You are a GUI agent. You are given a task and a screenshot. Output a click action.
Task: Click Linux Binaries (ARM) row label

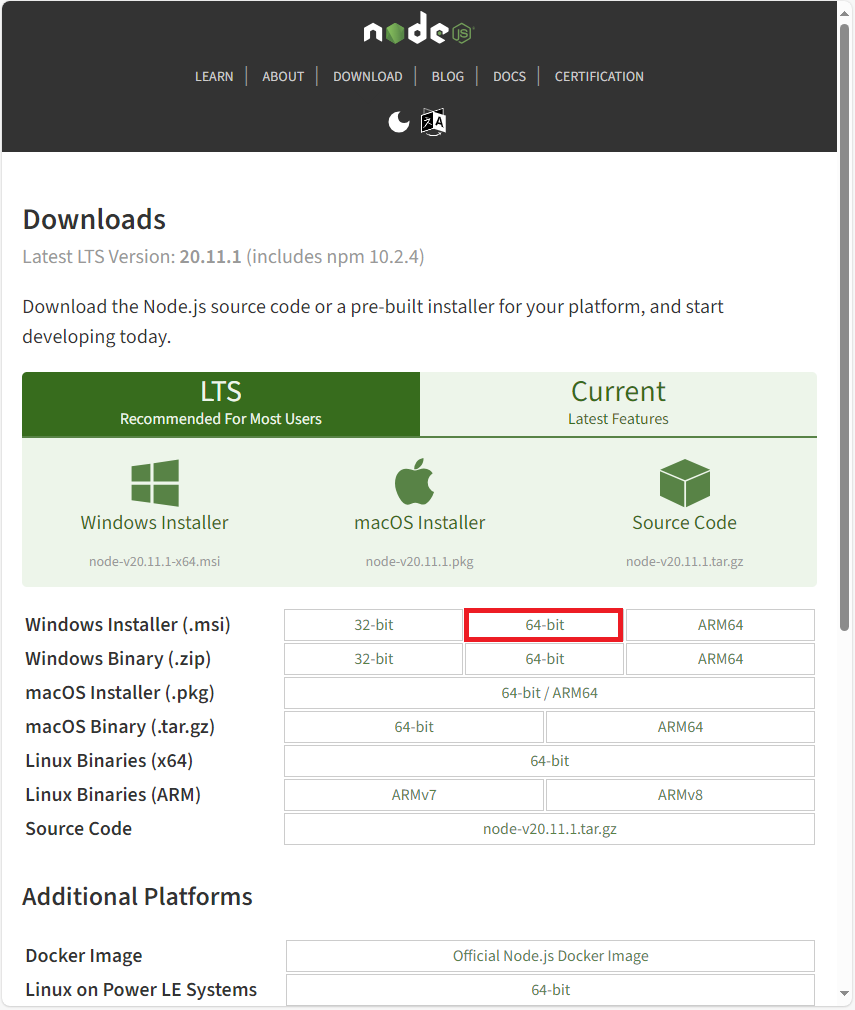point(113,795)
